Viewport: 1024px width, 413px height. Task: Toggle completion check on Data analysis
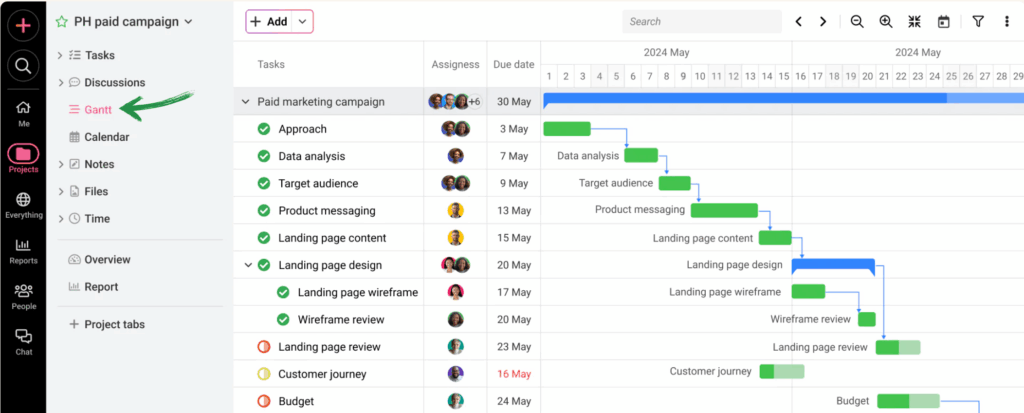(264, 156)
